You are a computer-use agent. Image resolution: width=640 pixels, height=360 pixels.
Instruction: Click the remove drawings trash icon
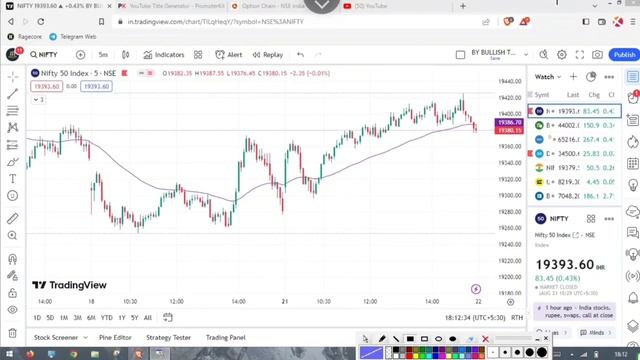click(x=13, y=333)
